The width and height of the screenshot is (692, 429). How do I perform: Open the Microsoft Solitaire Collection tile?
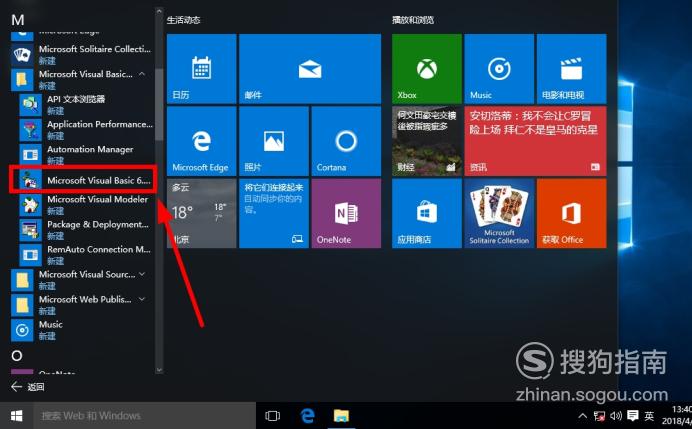(499, 214)
